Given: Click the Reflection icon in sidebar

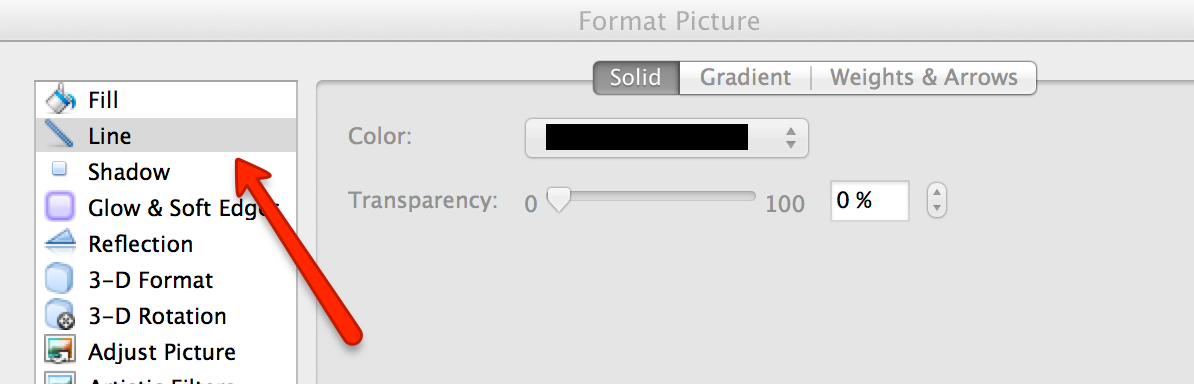Looking at the screenshot, I should (x=60, y=242).
